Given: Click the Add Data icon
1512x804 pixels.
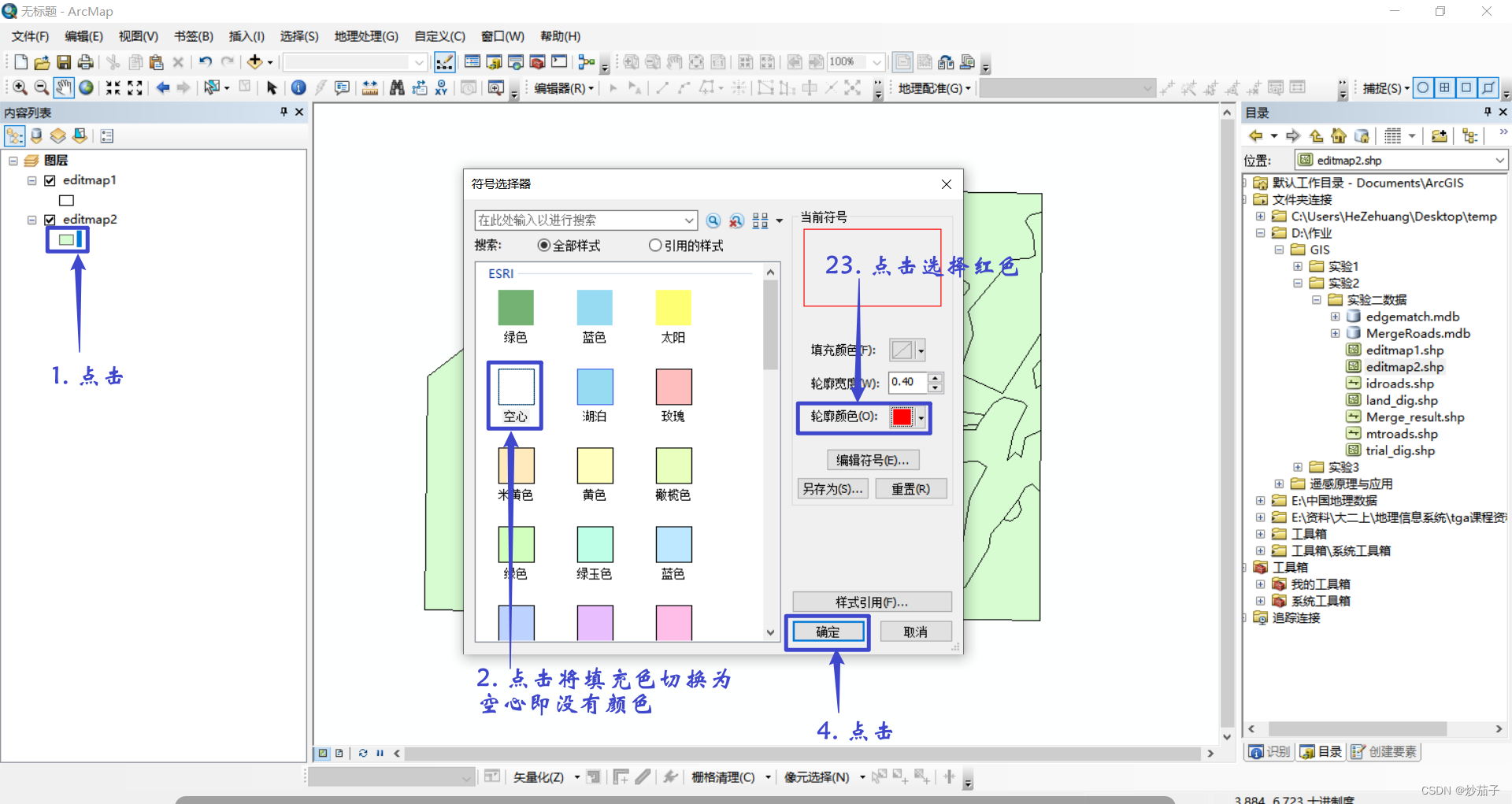Looking at the screenshot, I should point(255,62).
